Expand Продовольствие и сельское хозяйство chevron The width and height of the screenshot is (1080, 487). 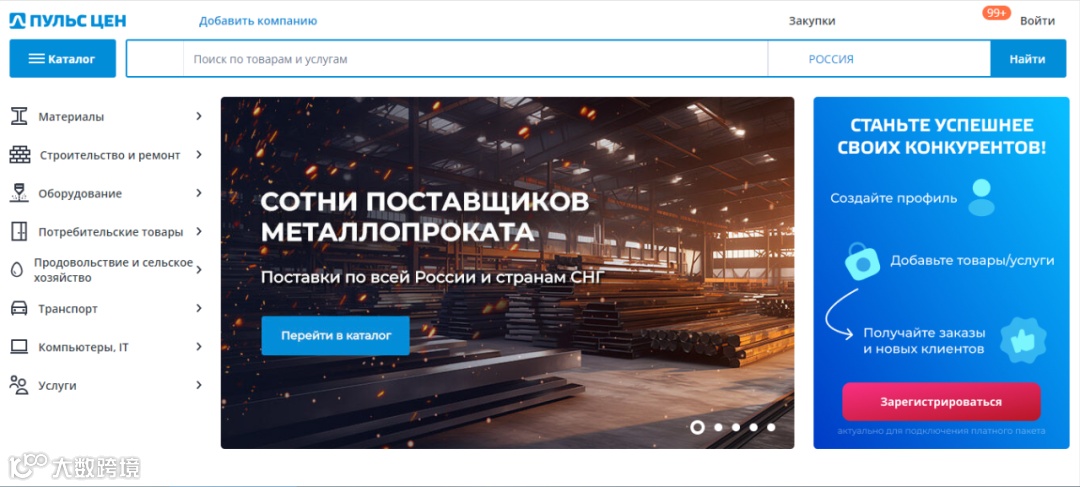click(x=198, y=270)
